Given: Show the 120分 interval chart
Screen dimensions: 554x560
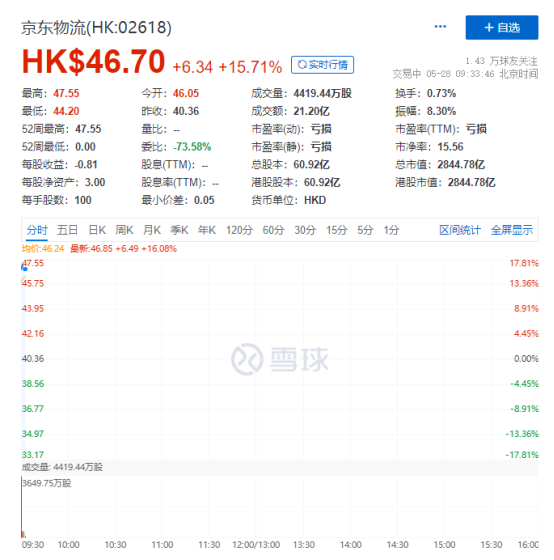Looking at the screenshot, I should [239, 230].
